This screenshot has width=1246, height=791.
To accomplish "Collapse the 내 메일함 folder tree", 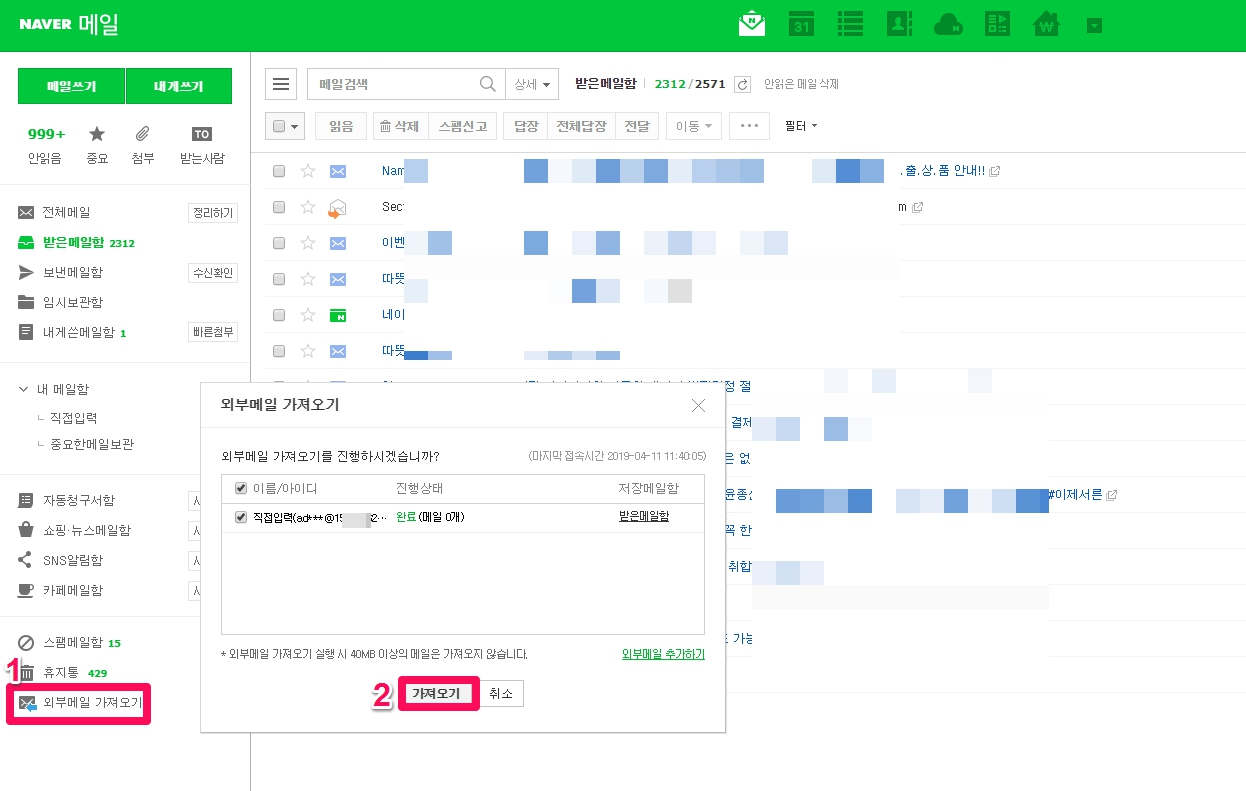I will [x=24, y=389].
